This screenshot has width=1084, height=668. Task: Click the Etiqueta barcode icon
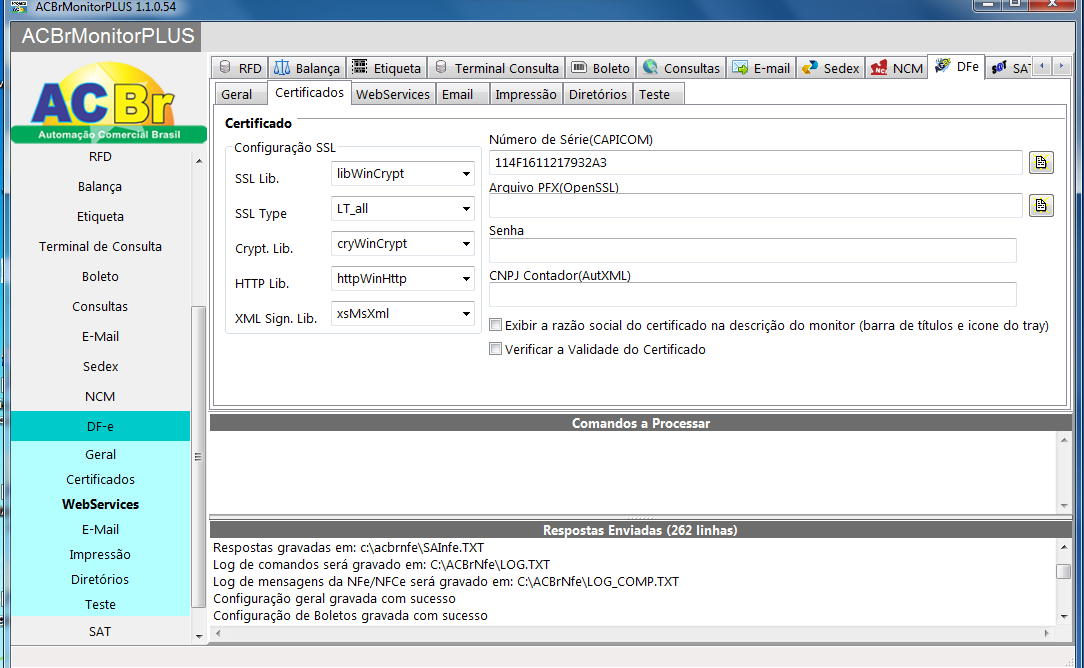(360, 68)
